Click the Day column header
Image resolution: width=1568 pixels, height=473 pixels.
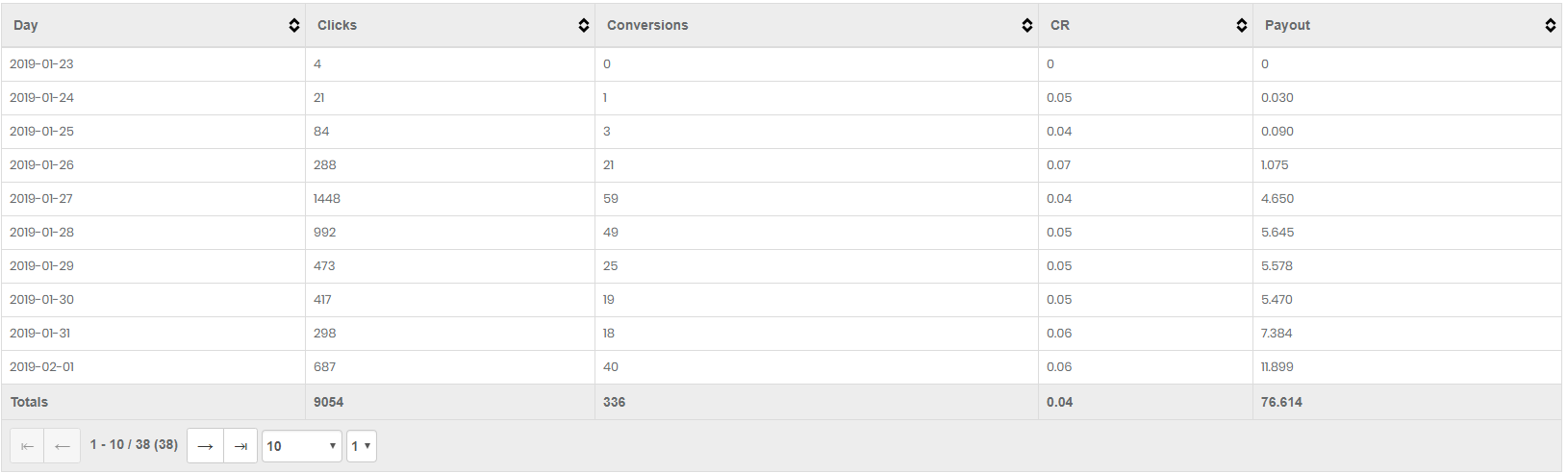pos(26,25)
